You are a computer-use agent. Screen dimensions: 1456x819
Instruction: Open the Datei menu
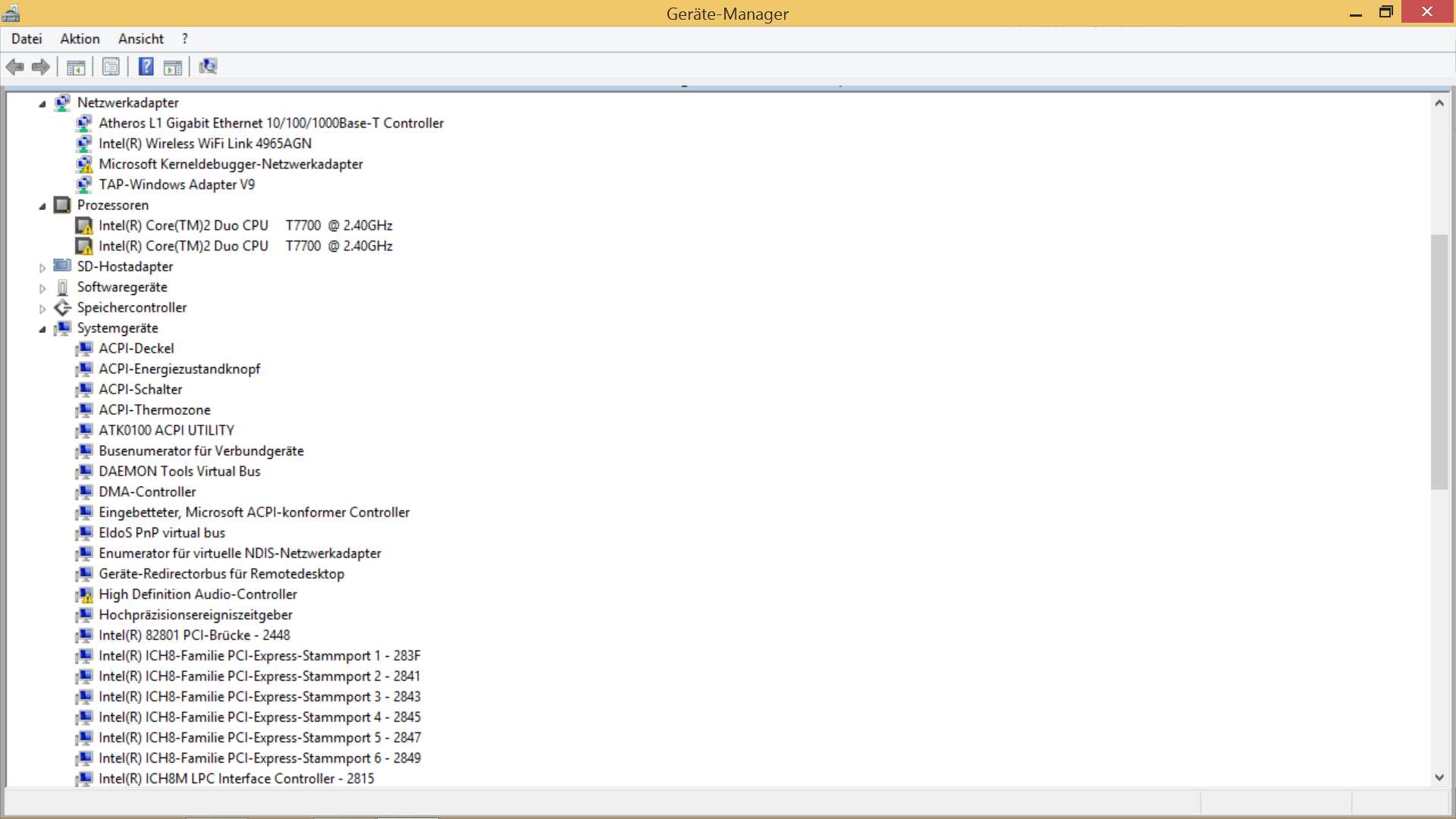pos(27,39)
